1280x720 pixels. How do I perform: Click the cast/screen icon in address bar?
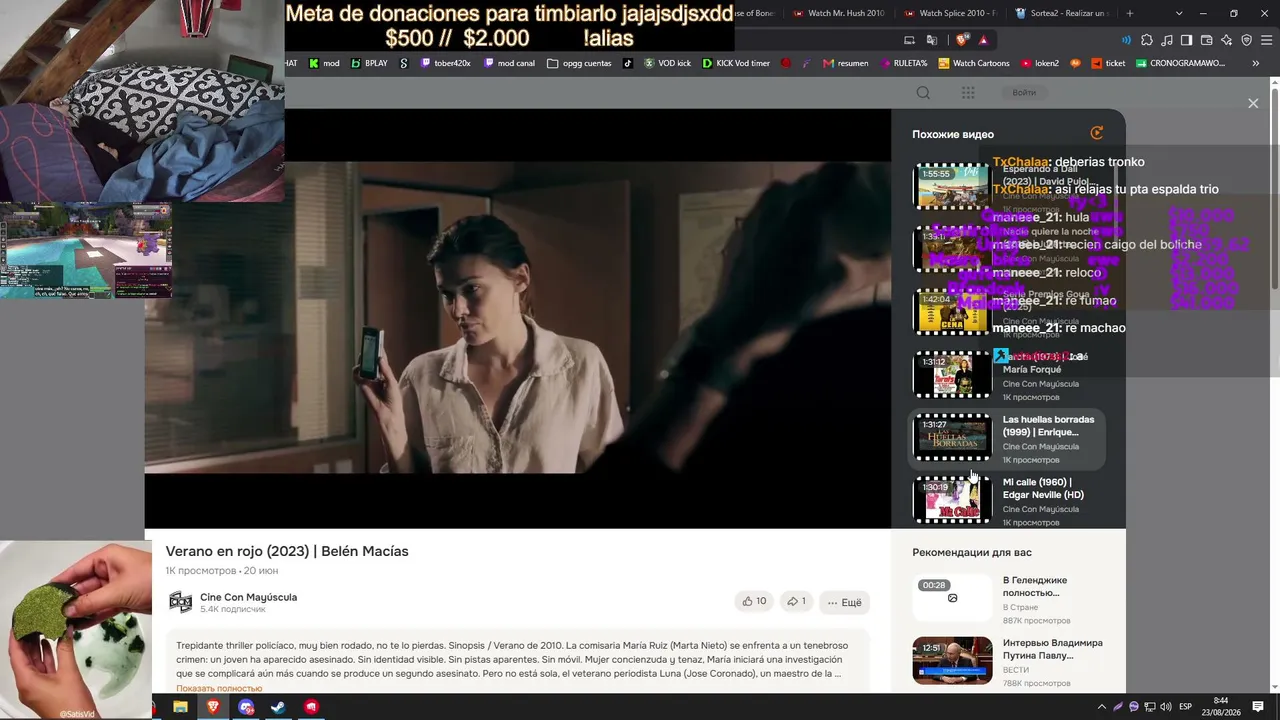click(x=909, y=40)
